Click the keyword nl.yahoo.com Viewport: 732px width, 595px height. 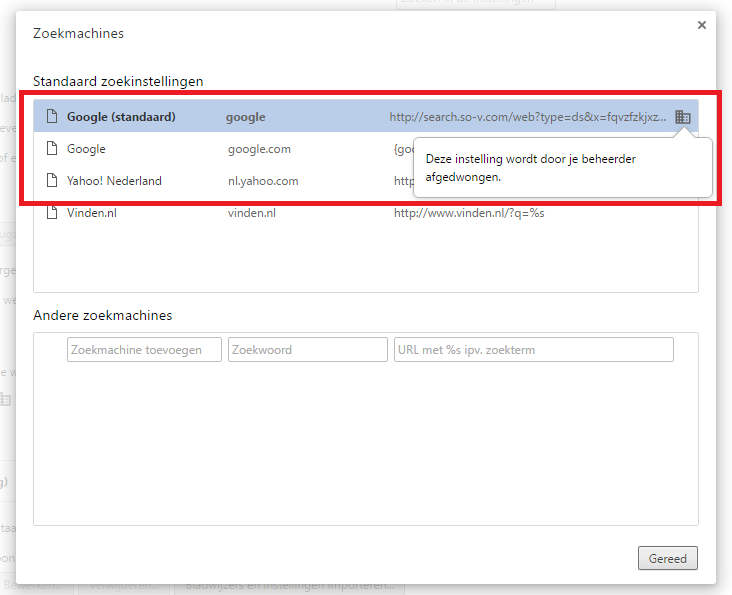pyautogui.click(x=263, y=181)
